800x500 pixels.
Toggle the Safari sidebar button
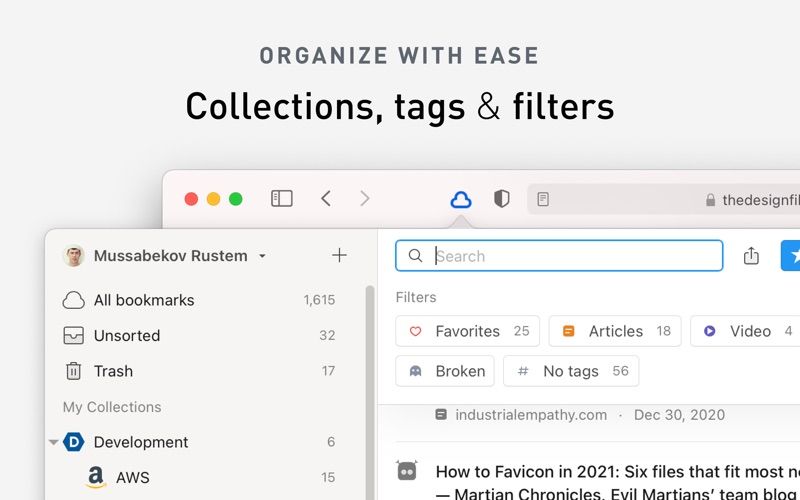[282, 198]
